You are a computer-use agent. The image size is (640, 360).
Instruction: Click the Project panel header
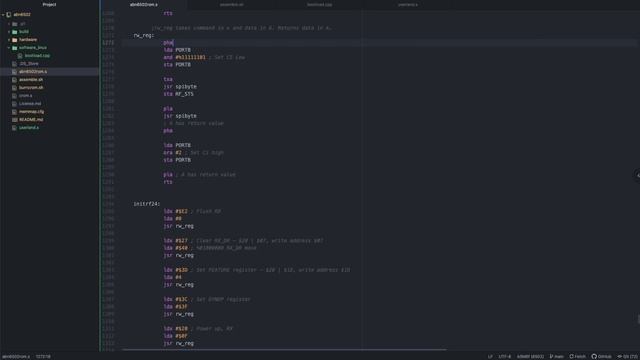point(49,4)
